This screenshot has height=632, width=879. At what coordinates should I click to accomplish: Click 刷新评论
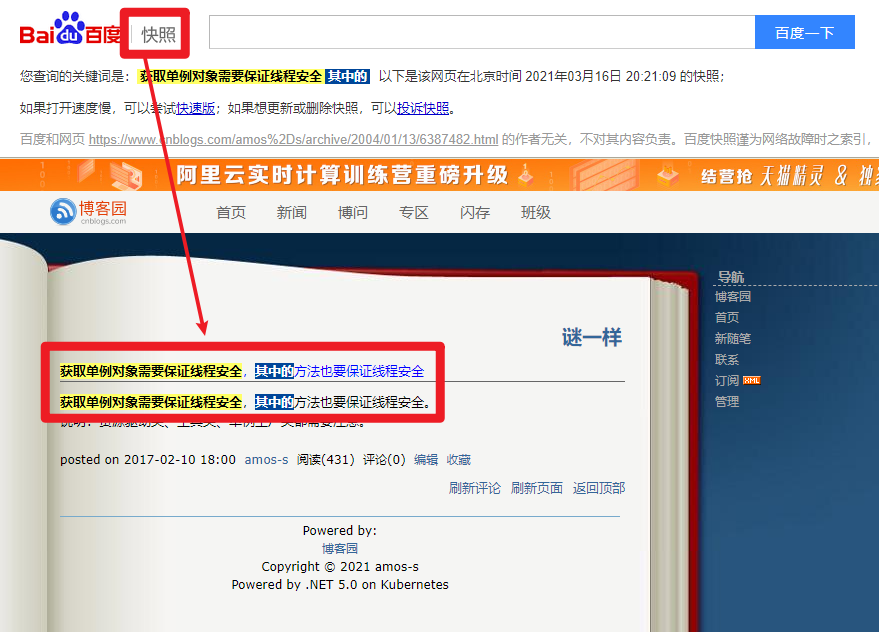pos(475,488)
